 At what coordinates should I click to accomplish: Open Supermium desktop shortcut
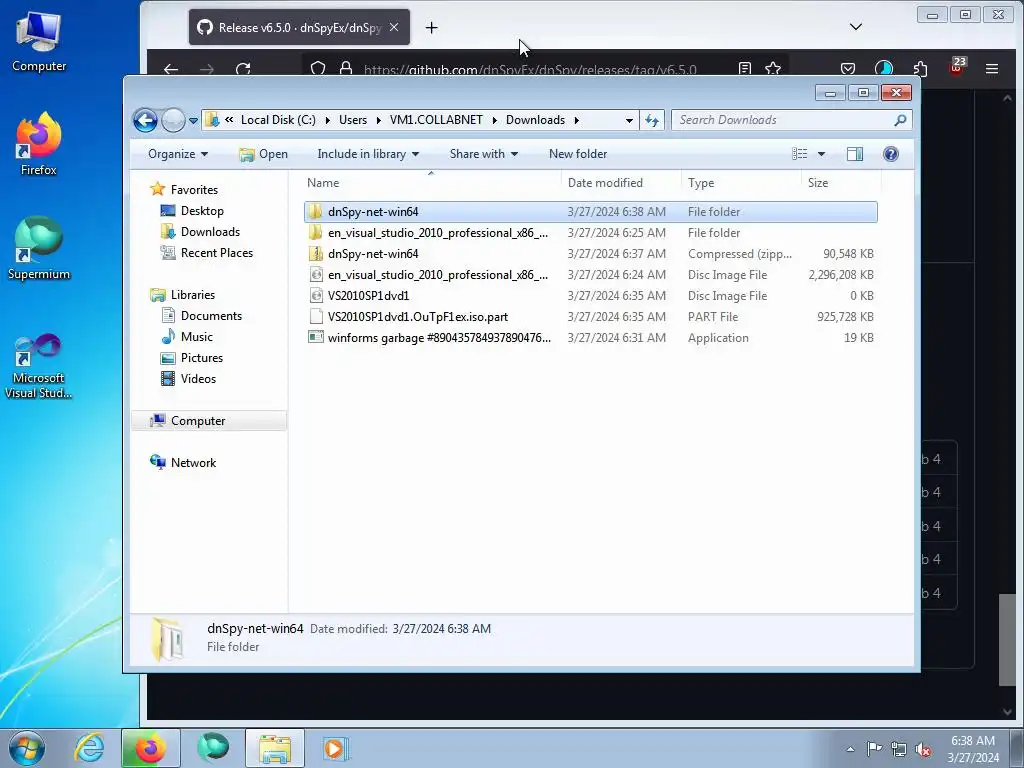click(39, 249)
